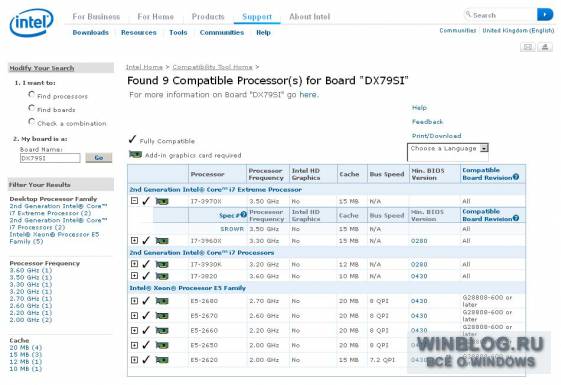Filter by Intel Xeon Processor E5 Family (5)
The width and height of the screenshot is (561, 385).
click(x=54, y=238)
